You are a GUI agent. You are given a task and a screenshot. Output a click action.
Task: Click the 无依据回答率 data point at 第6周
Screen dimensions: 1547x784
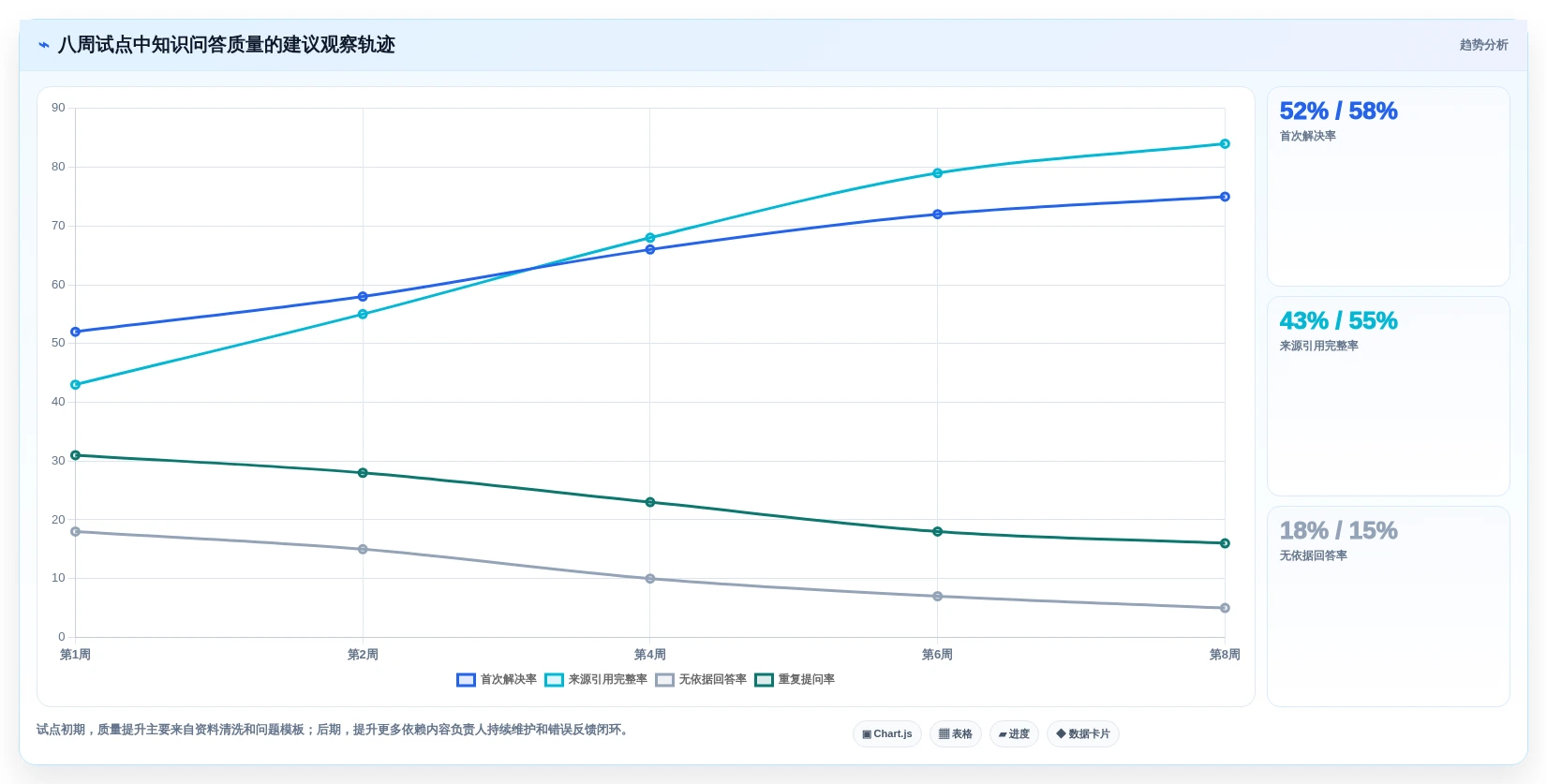(x=937, y=597)
